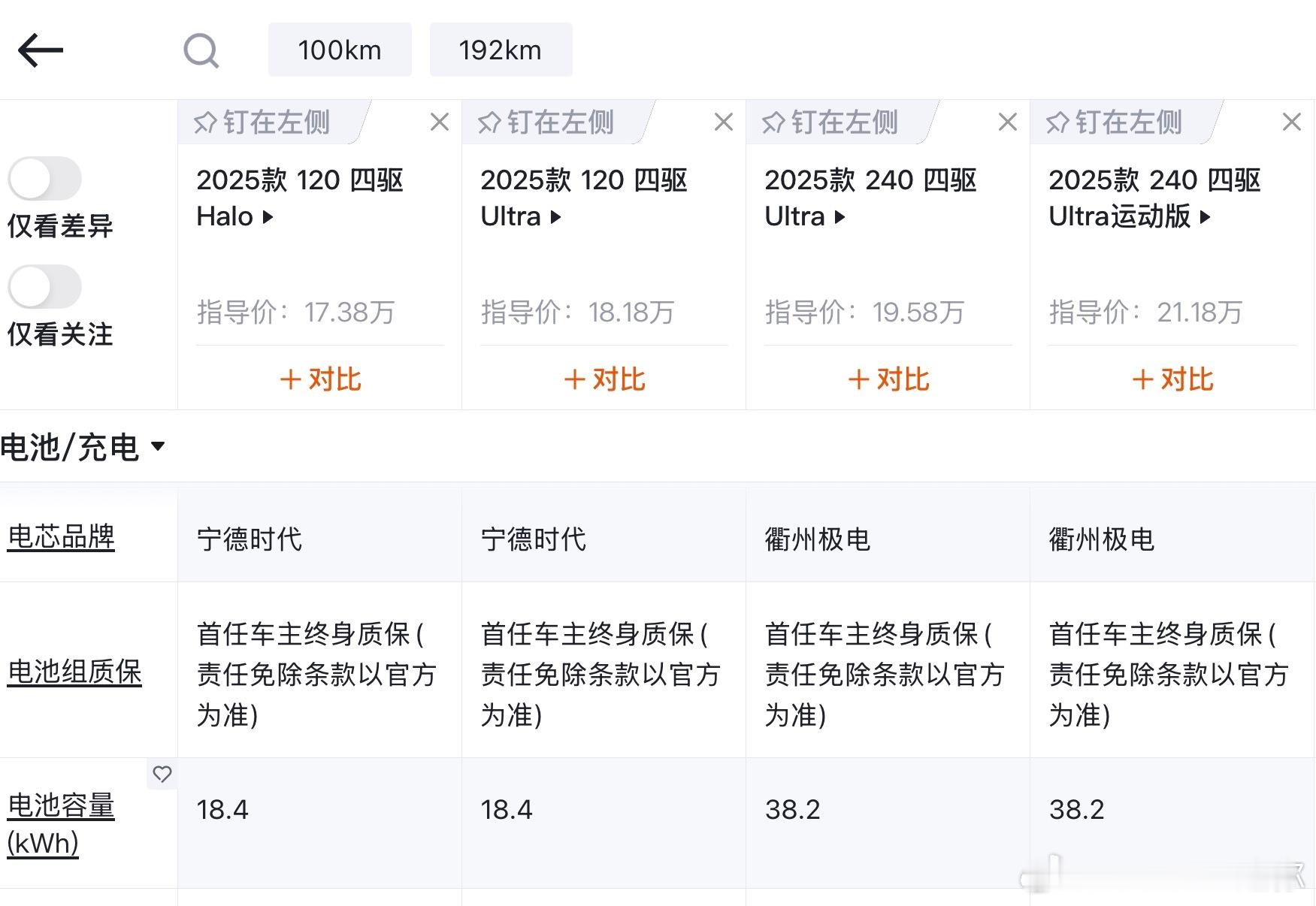This screenshot has width=1316, height=906.
Task: Remove the 240 四驱 Ultra column
Action: [x=1008, y=122]
